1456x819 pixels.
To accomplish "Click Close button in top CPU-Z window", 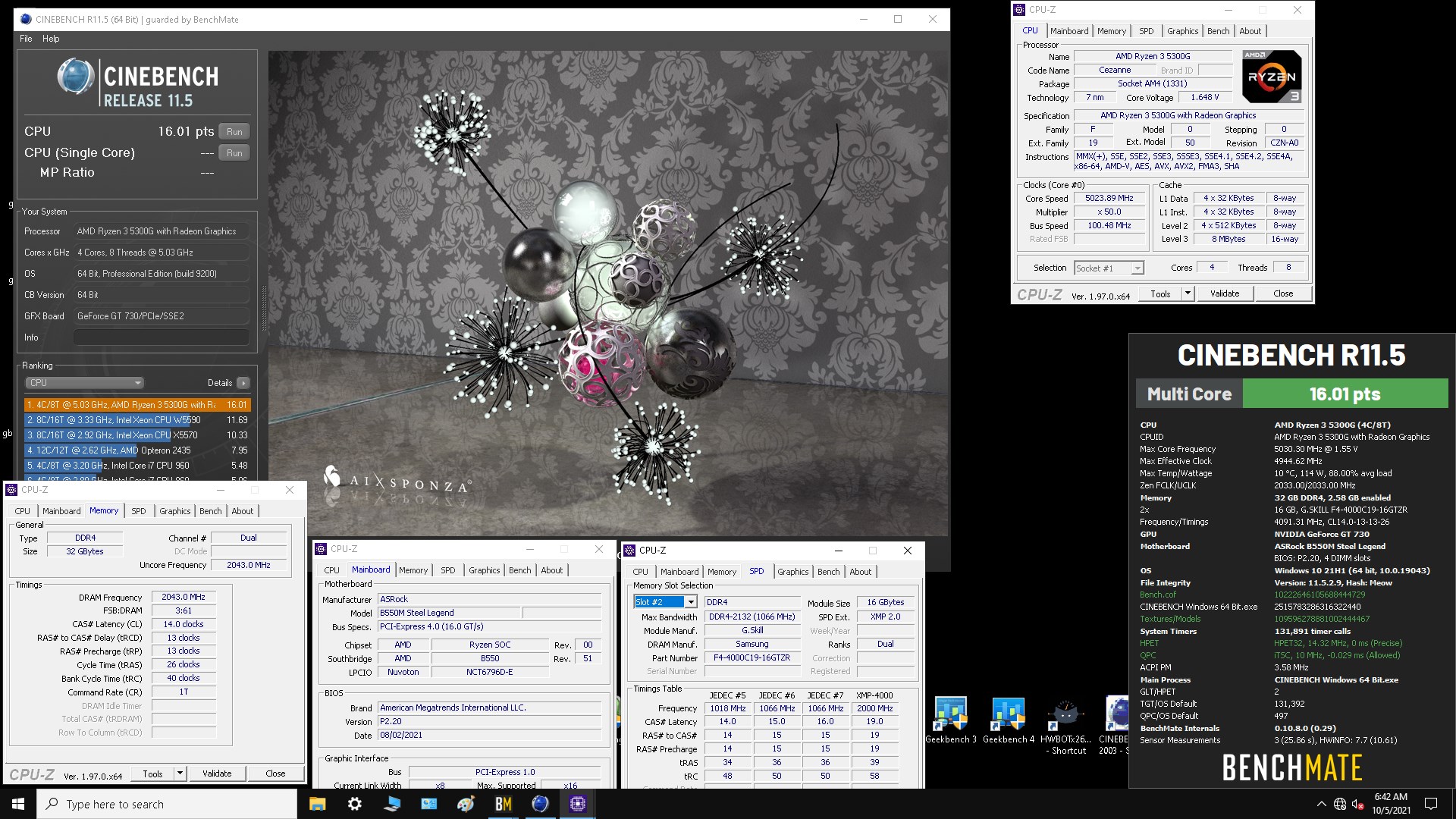I will click(x=1283, y=293).
